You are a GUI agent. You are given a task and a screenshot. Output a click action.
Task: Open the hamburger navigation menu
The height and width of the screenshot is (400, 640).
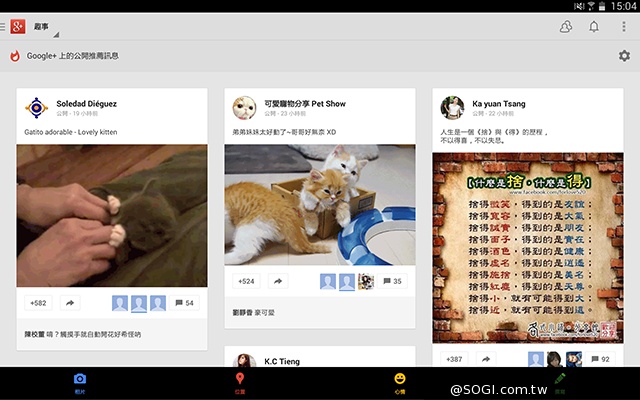click(3, 27)
